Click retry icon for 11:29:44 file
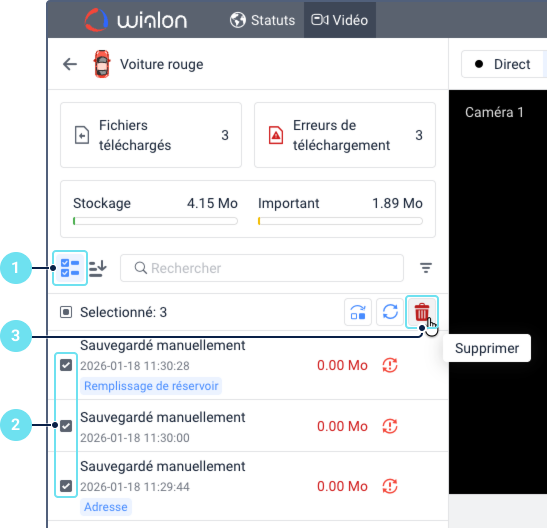The height and width of the screenshot is (528, 547). pyautogui.click(x=390, y=486)
